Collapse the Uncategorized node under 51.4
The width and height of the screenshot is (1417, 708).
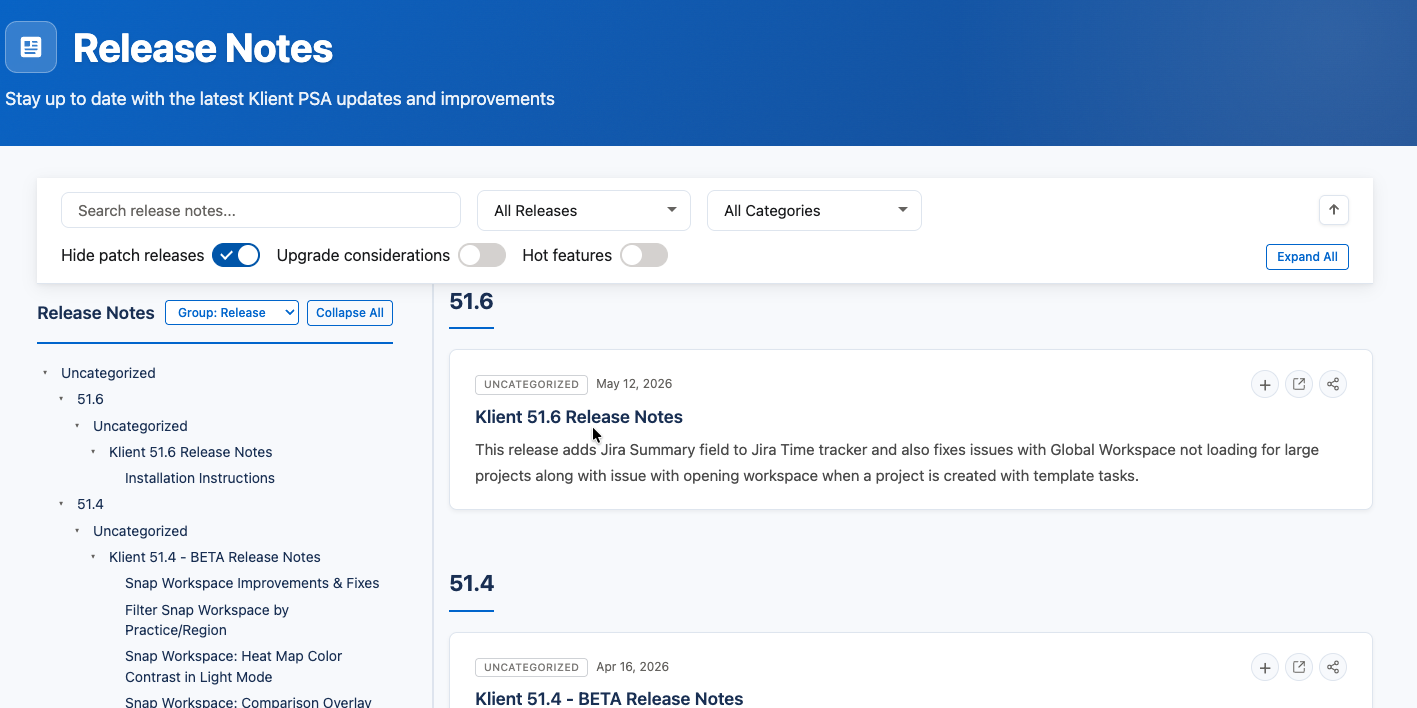pos(77,531)
